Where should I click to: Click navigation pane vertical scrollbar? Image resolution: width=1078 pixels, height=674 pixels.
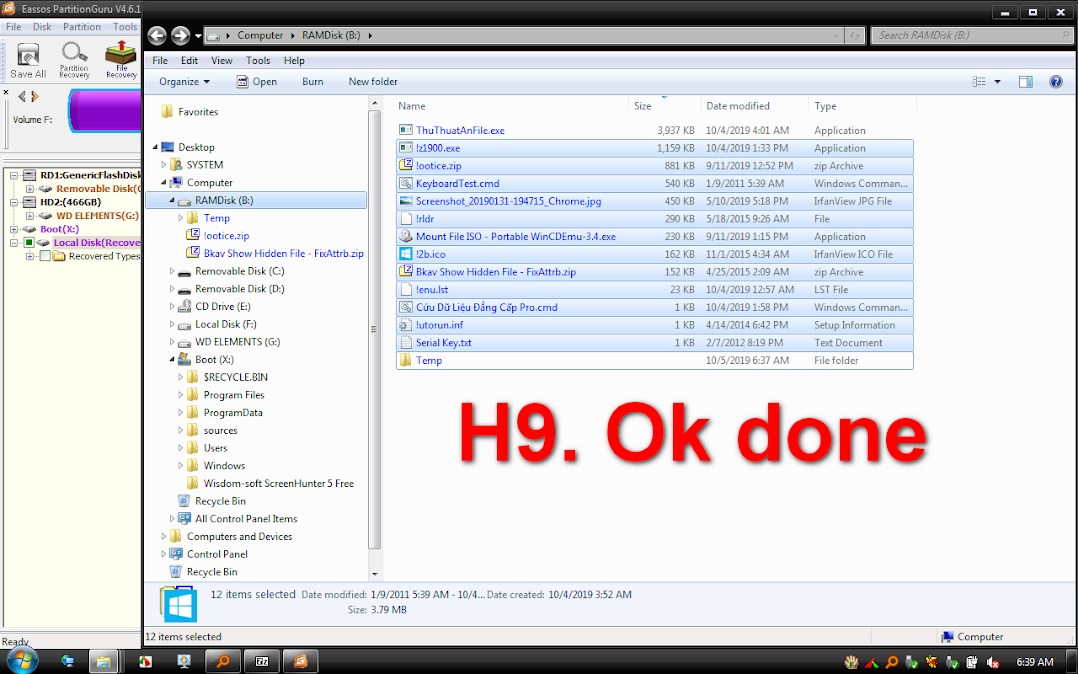click(x=375, y=330)
